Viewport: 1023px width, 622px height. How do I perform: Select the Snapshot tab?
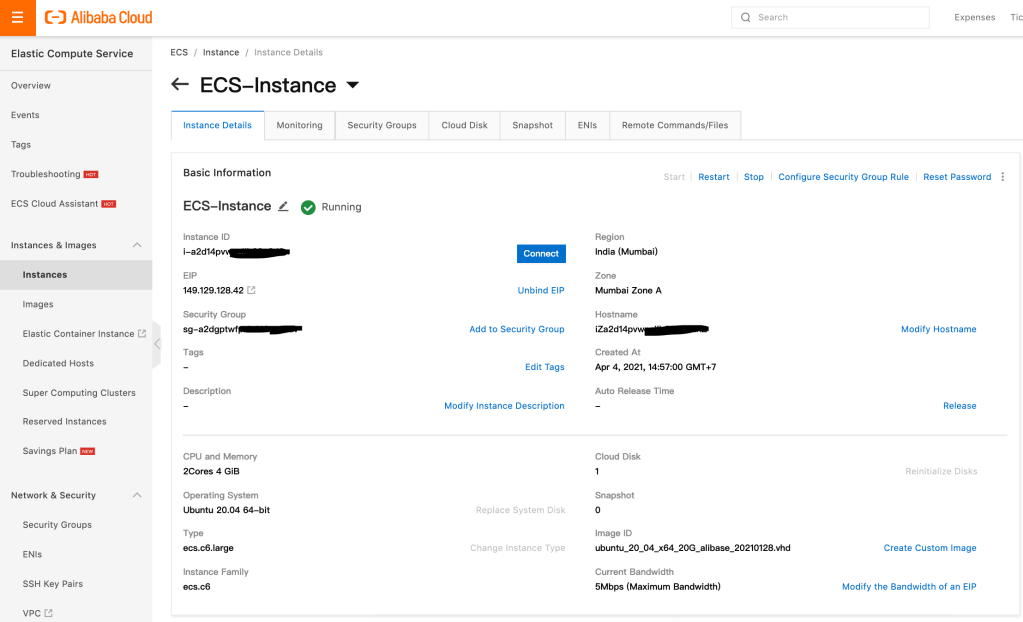(x=532, y=126)
